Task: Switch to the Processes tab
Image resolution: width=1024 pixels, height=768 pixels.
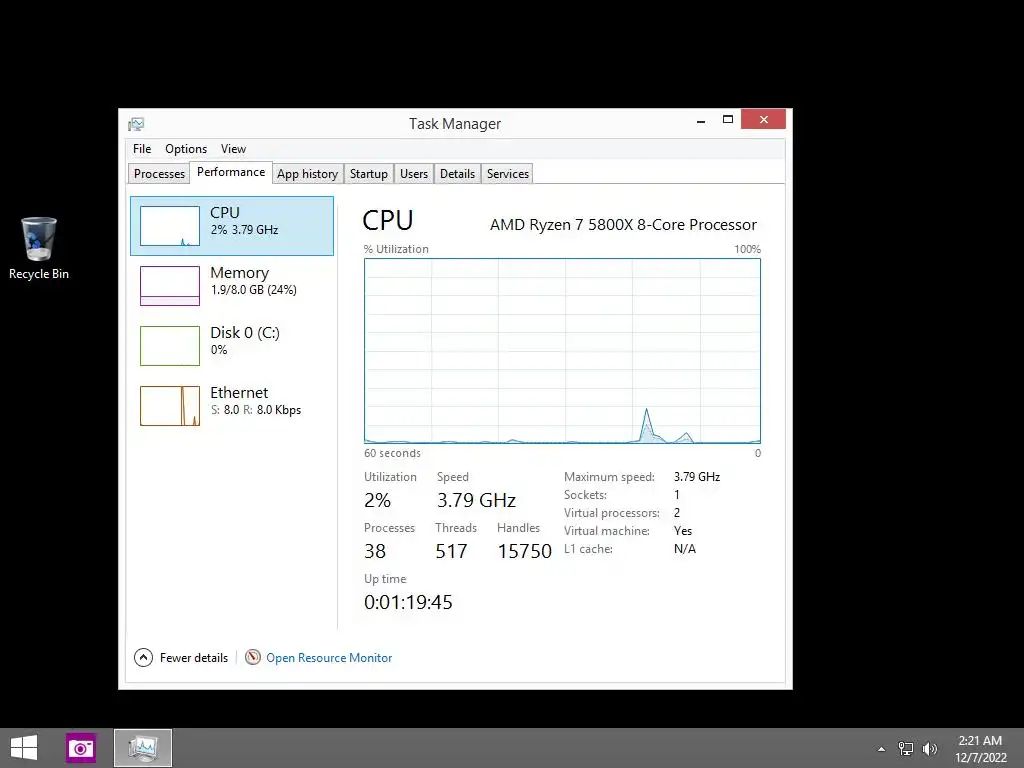Action: coord(159,174)
